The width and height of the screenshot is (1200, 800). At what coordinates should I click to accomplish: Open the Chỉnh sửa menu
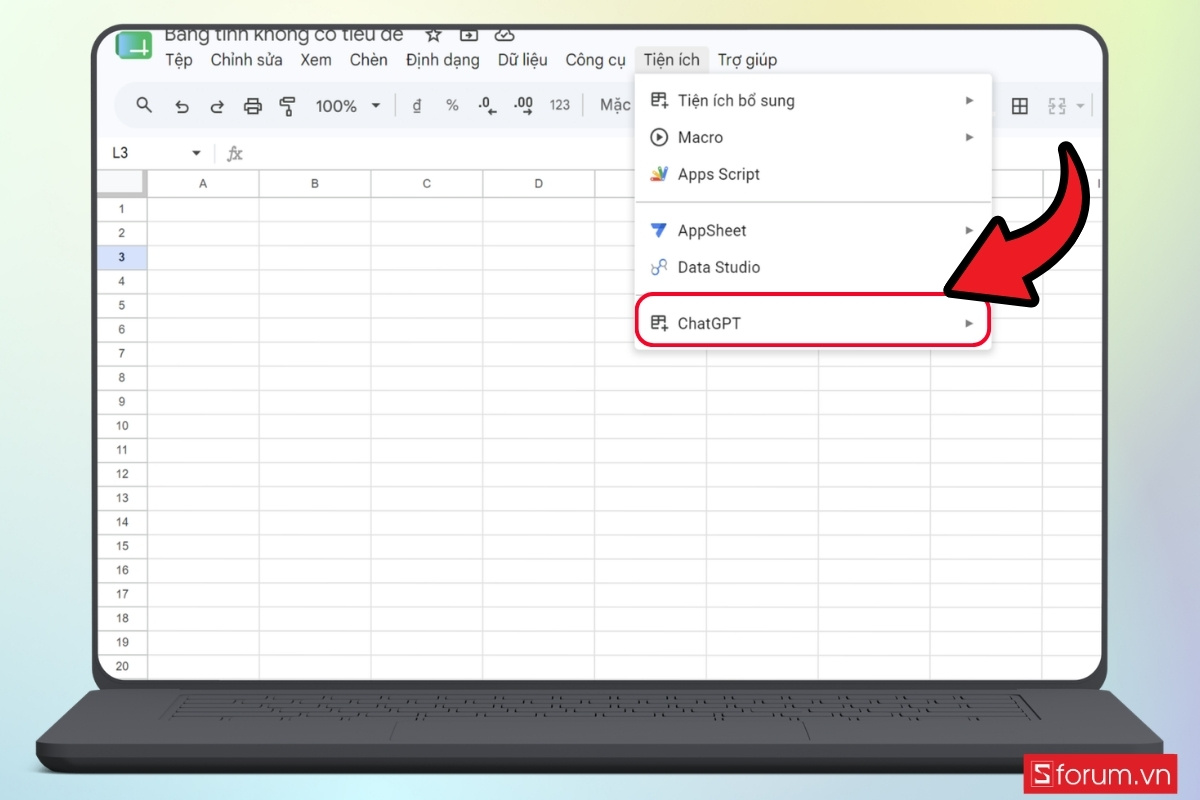coord(246,60)
